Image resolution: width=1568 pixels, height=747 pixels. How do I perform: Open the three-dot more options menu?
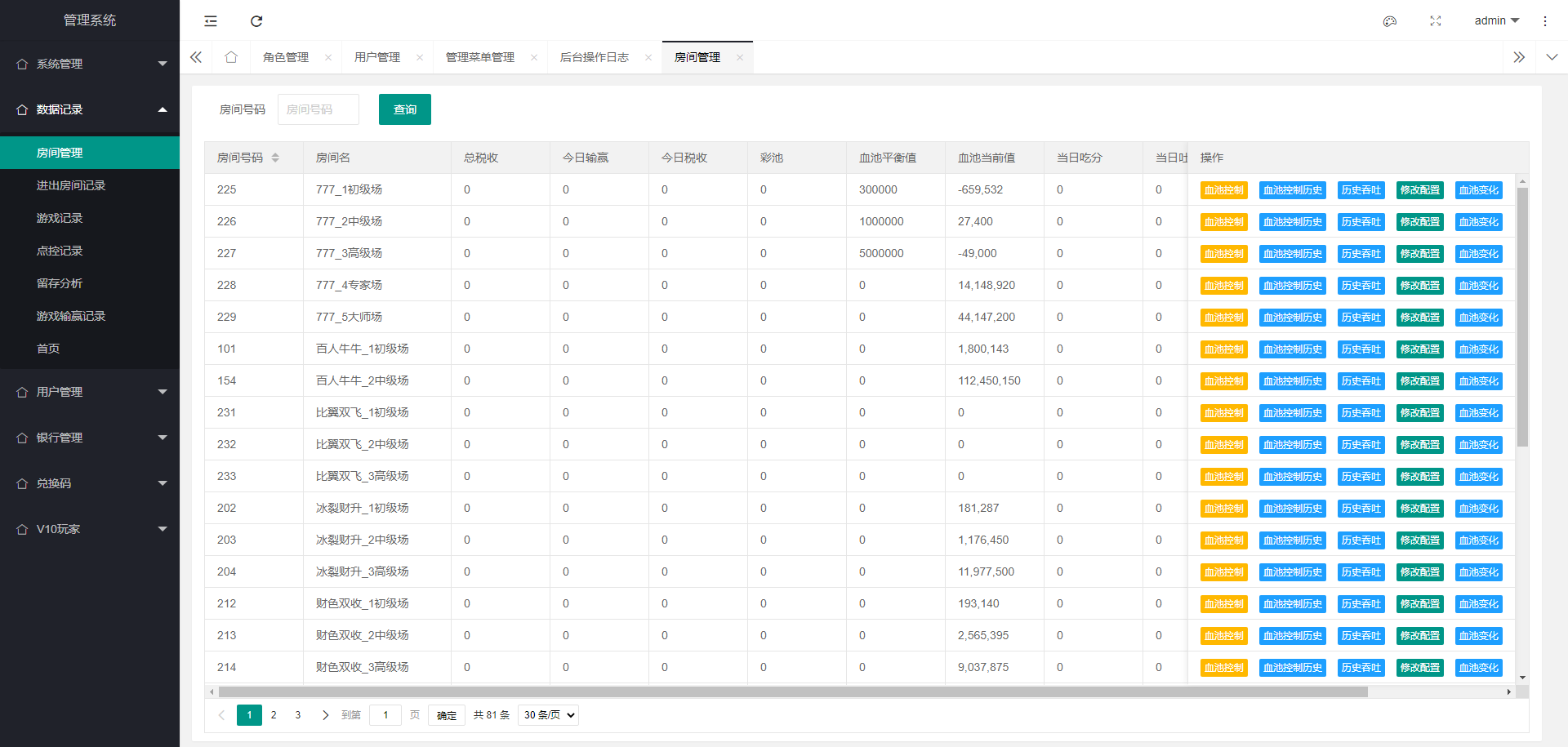1546,20
